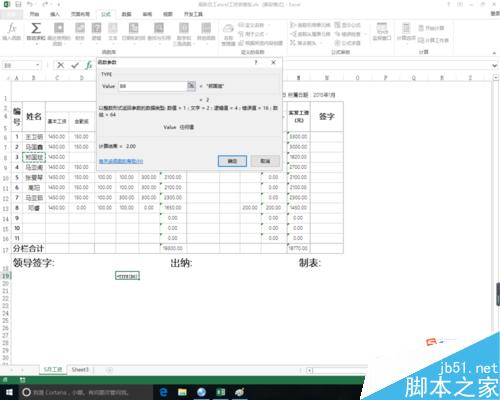This screenshot has height=400, width=500.
Task: Switch to the Insert tab
Action: [x=55, y=14]
